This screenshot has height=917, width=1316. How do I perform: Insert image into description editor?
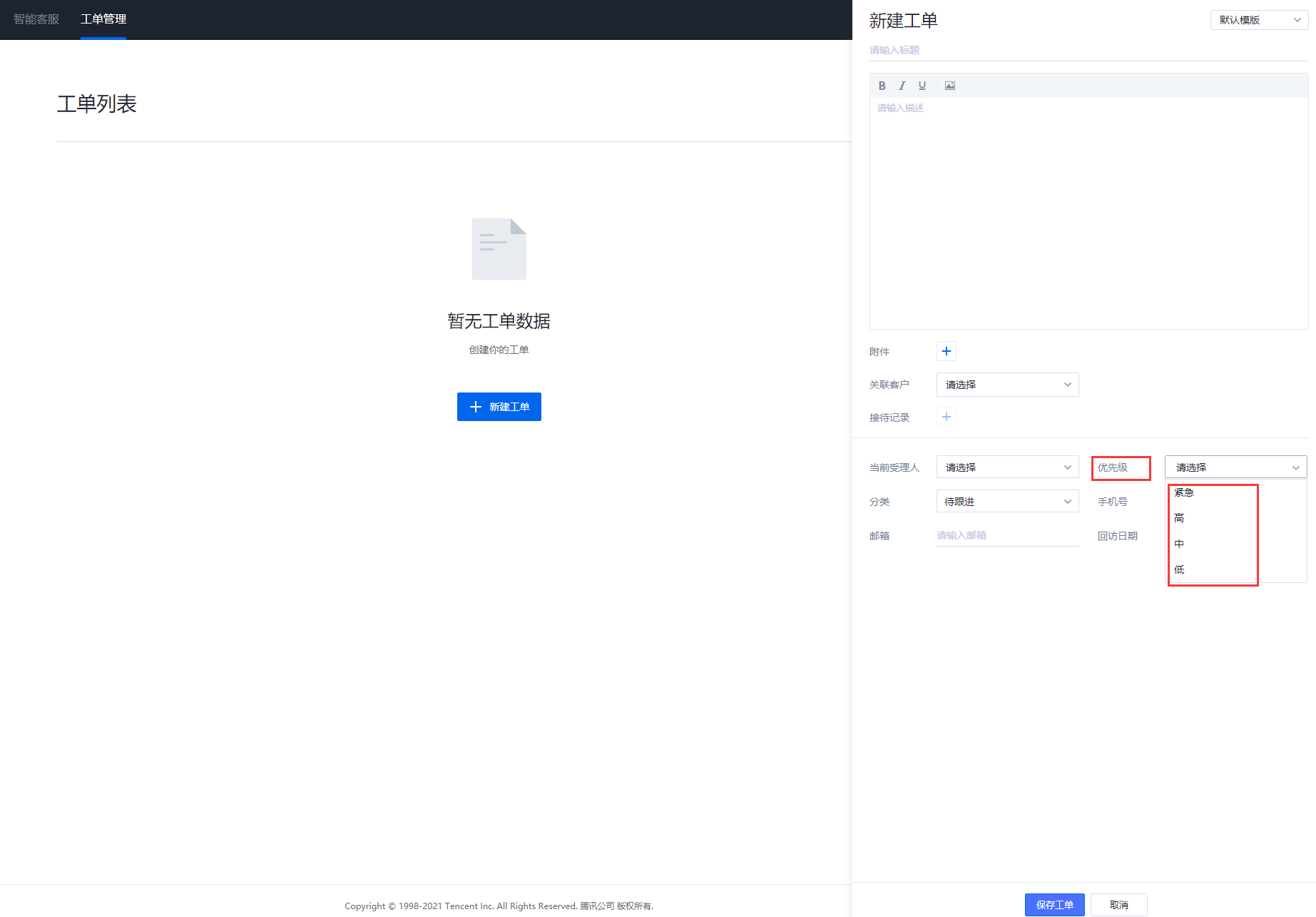coord(950,86)
